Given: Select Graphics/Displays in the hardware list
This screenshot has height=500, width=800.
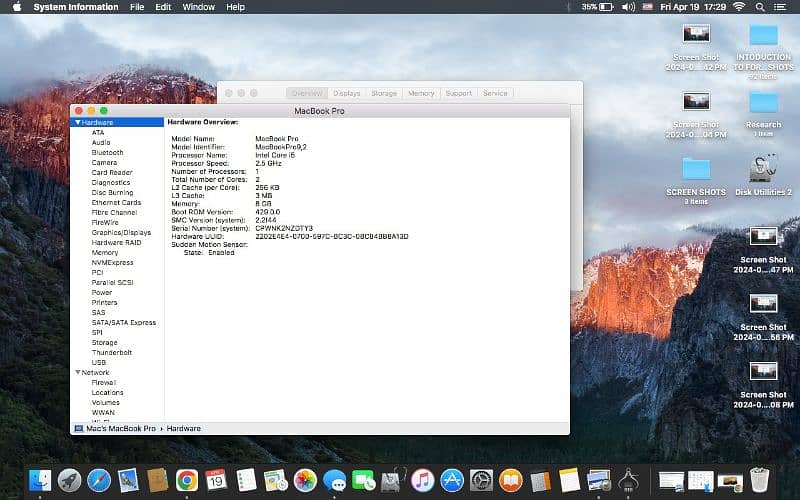Looking at the screenshot, I should pyautogui.click(x=121, y=232).
